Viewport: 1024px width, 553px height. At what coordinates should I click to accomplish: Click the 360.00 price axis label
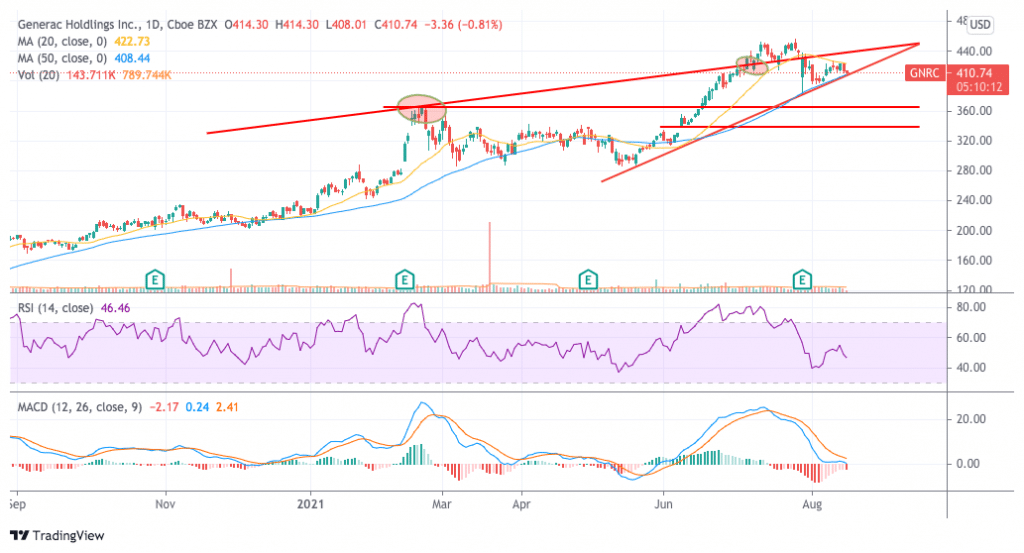[x=974, y=111]
